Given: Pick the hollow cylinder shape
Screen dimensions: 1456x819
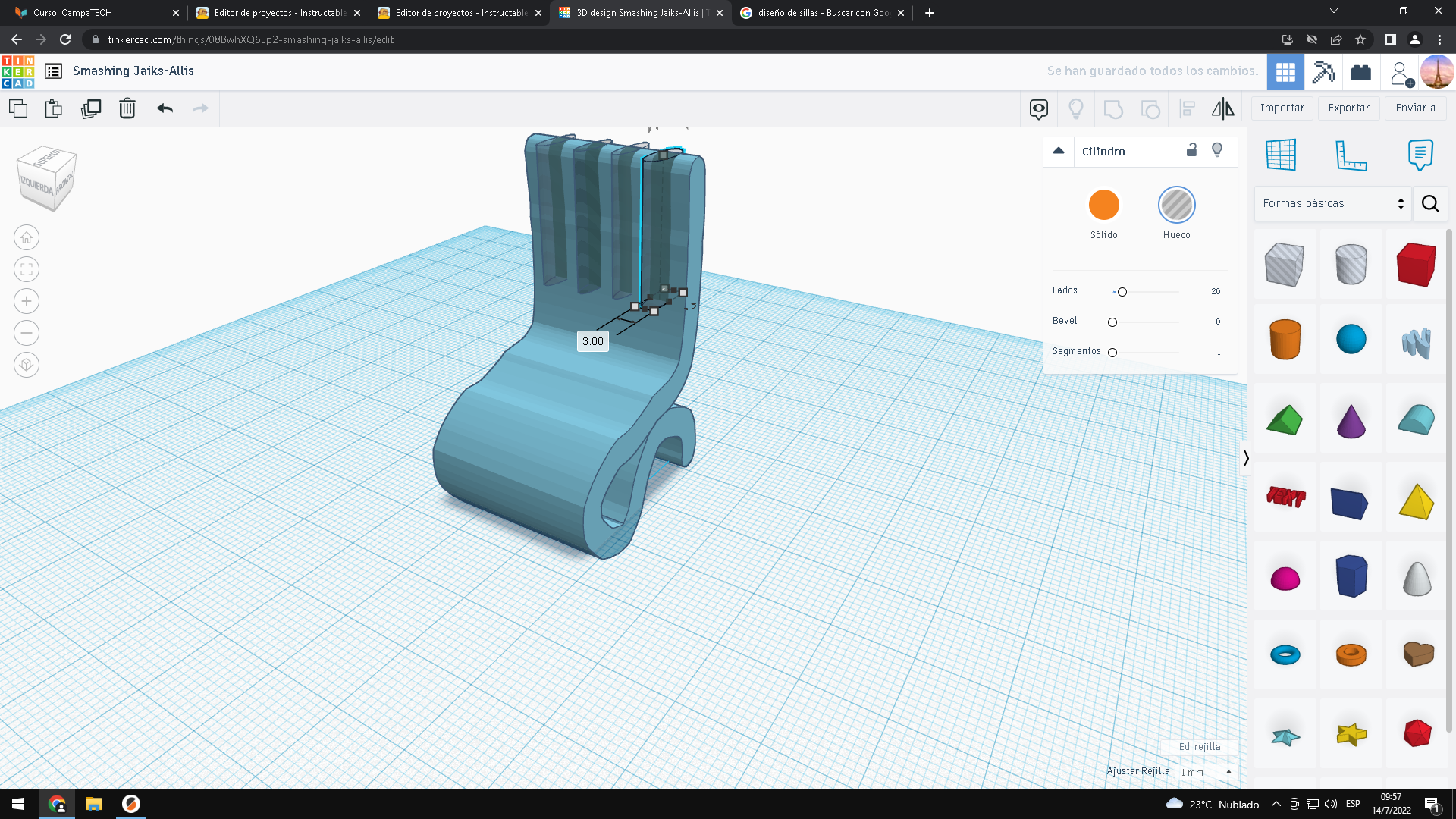Looking at the screenshot, I should (1351, 265).
